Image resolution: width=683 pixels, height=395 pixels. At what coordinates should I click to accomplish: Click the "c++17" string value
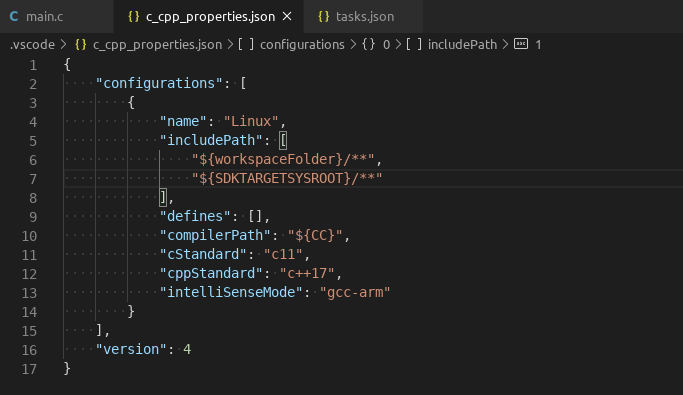coord(307,273)
